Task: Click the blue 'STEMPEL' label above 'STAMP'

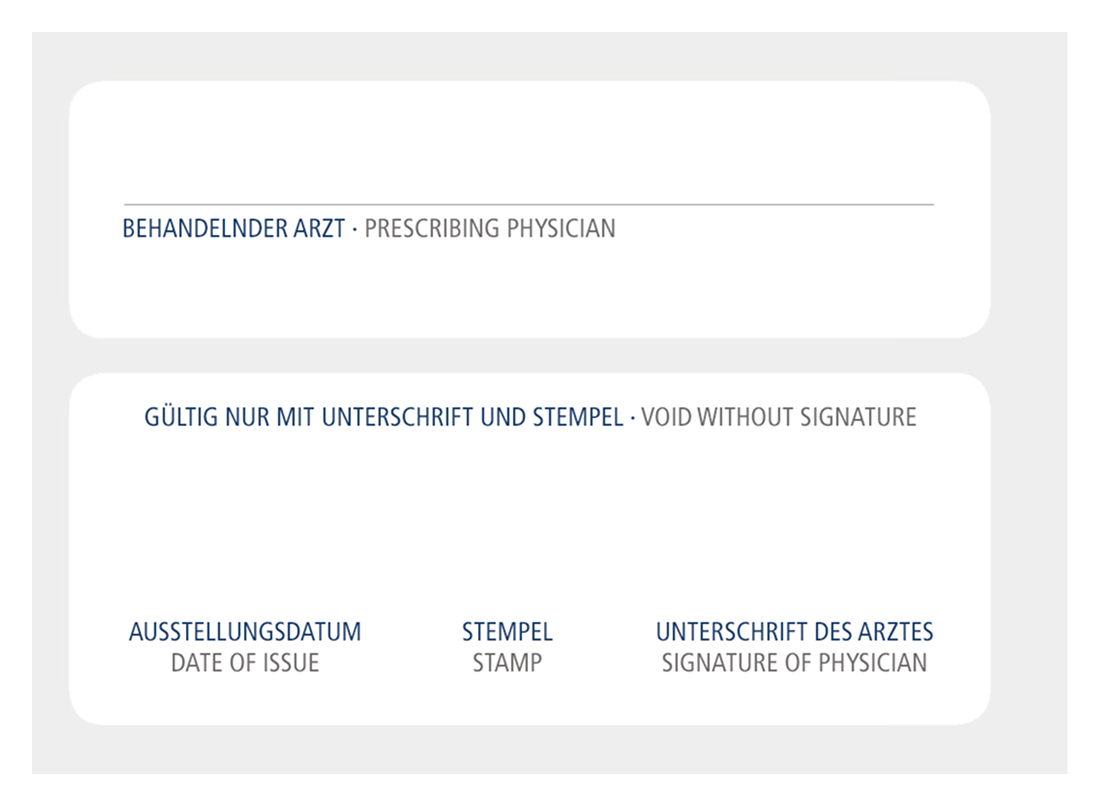Action: (507, 632)
